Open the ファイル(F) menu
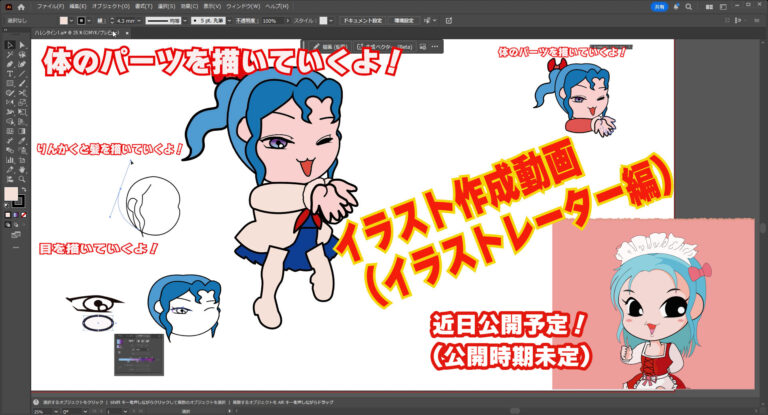Viewport: 768px width, 415px height. pyautogui.click(x=50, y=6)
